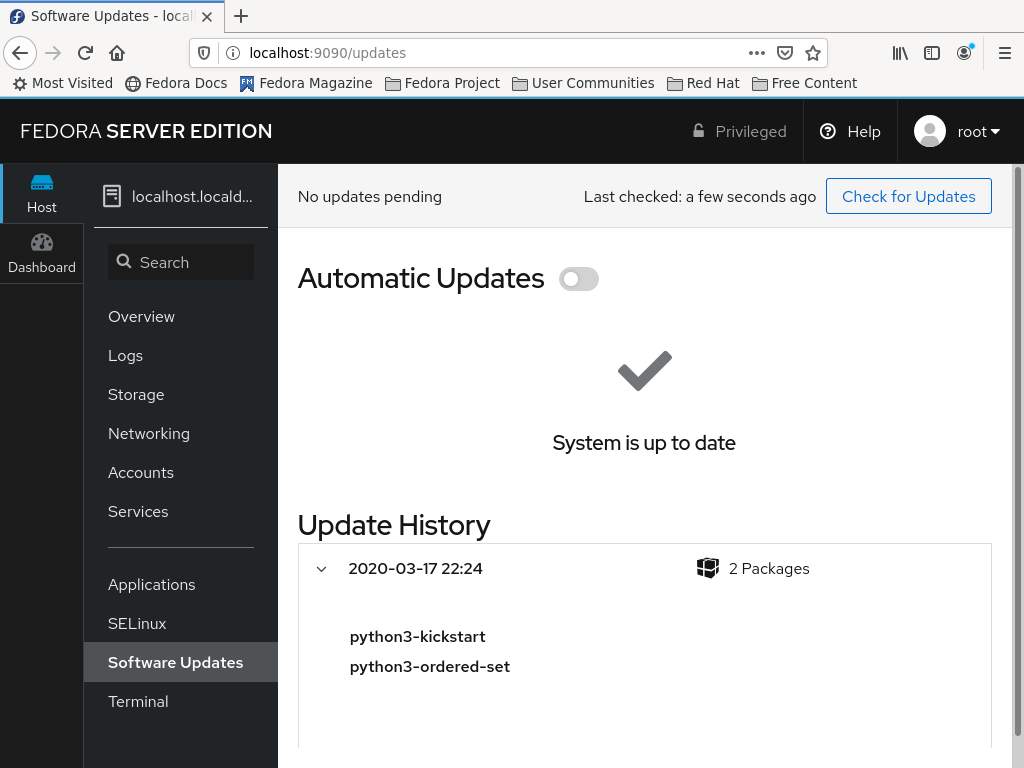The height and width of the screenshot is (768, 1024).
Task: Open the Fedora Project bookmarks folder
Action: (442, 84)
